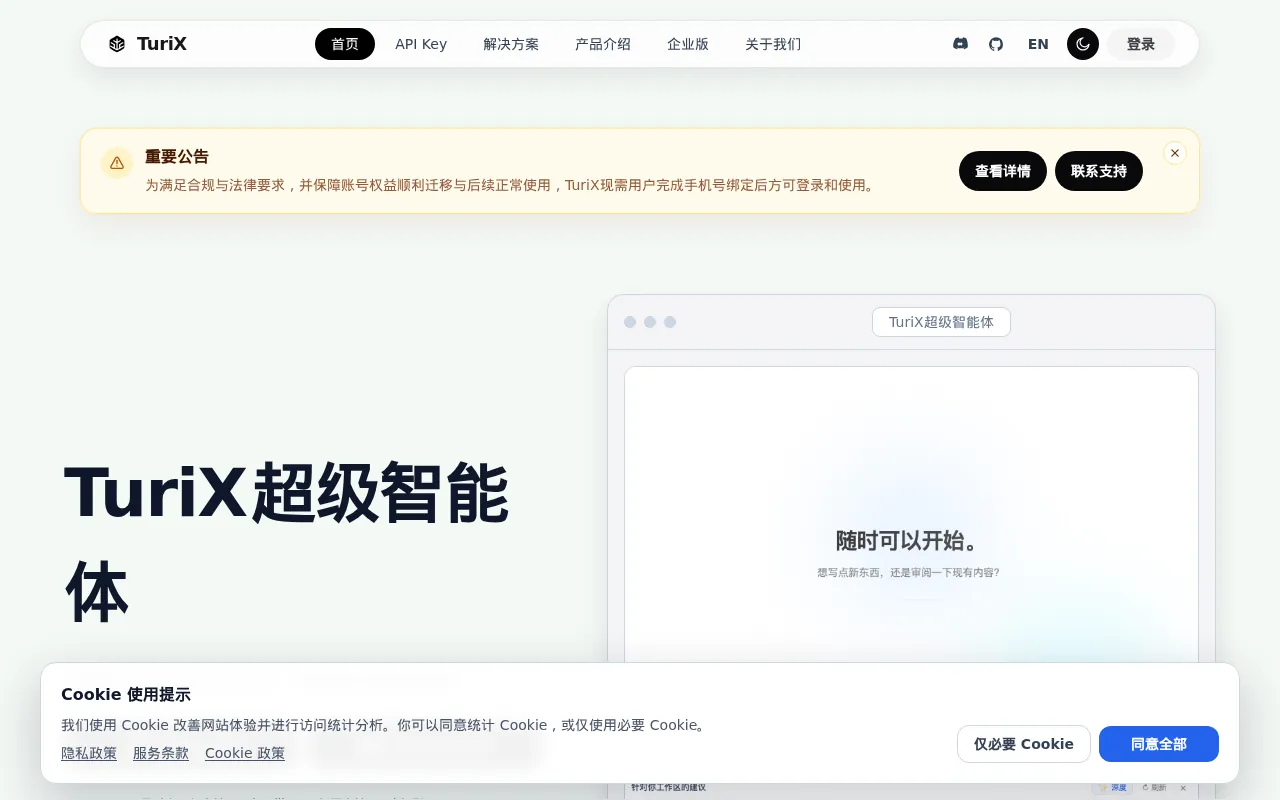Image resolution: width=1280 pixels, height=800 pixels.
Task: Click the Cookie 使用提示 heading
Action: (x=126, y=694)
